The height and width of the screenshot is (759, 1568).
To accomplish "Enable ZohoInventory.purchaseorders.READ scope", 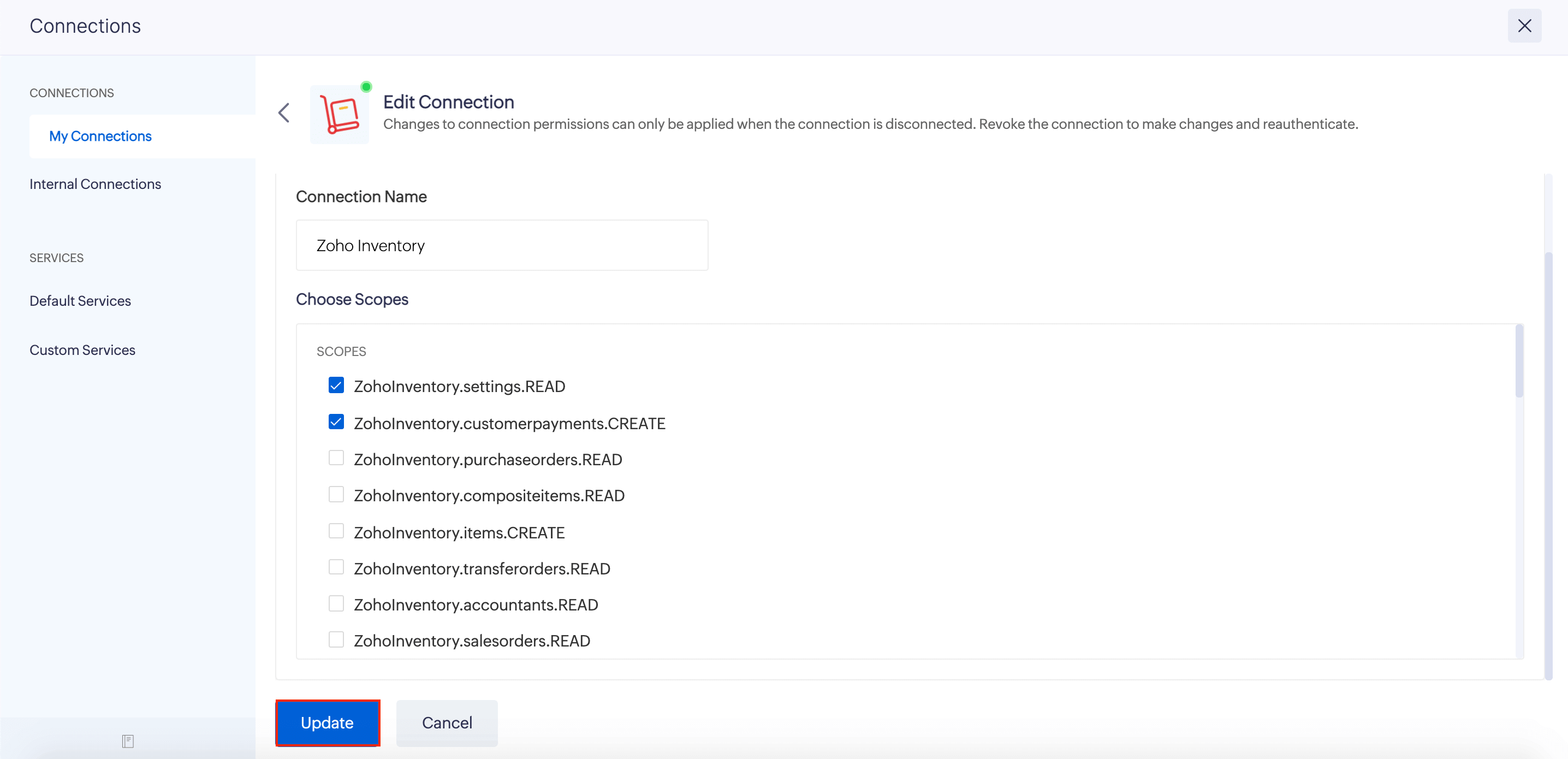I will tap(336, 458).
